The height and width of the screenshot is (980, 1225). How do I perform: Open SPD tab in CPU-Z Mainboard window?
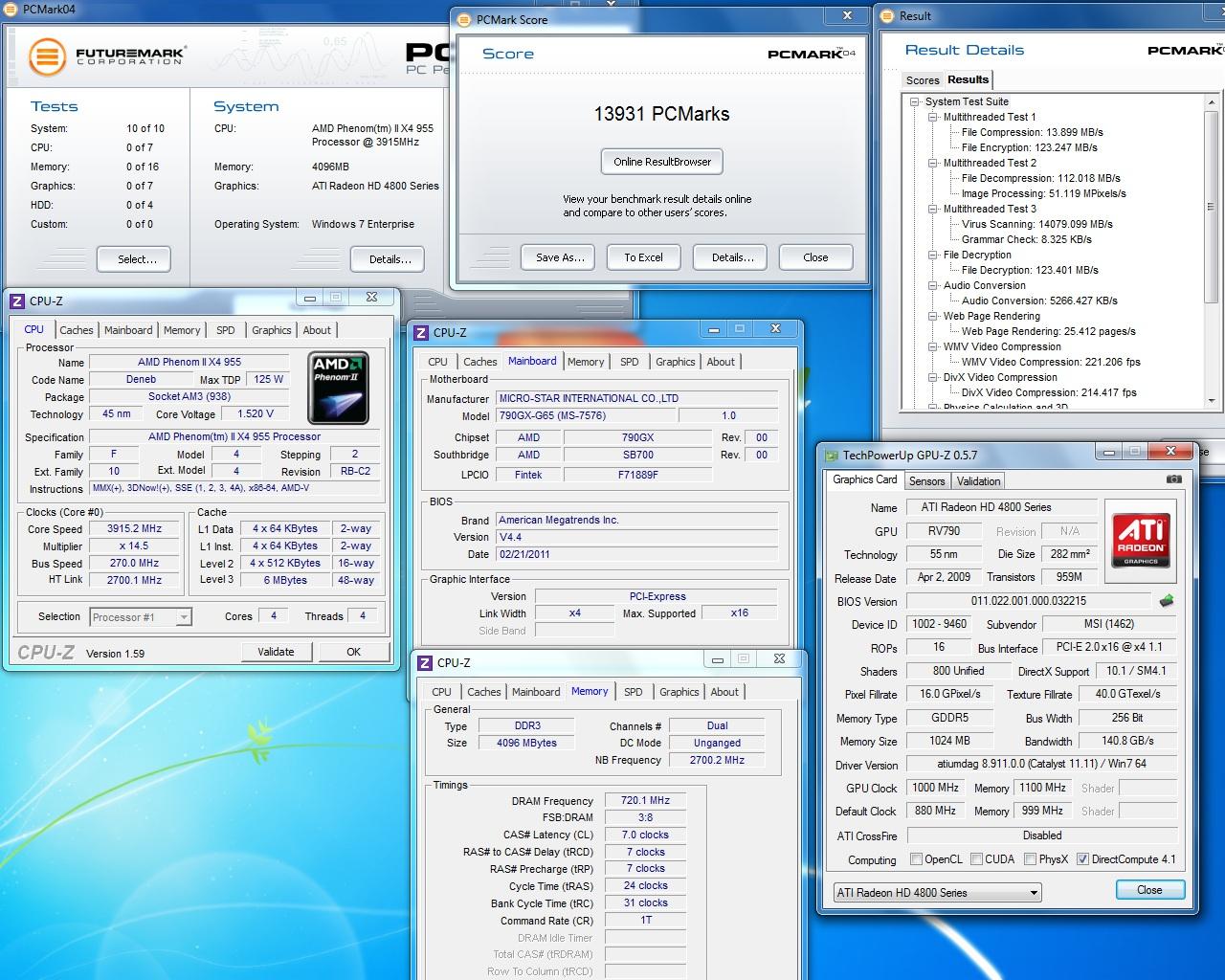[x=629, y=362]
